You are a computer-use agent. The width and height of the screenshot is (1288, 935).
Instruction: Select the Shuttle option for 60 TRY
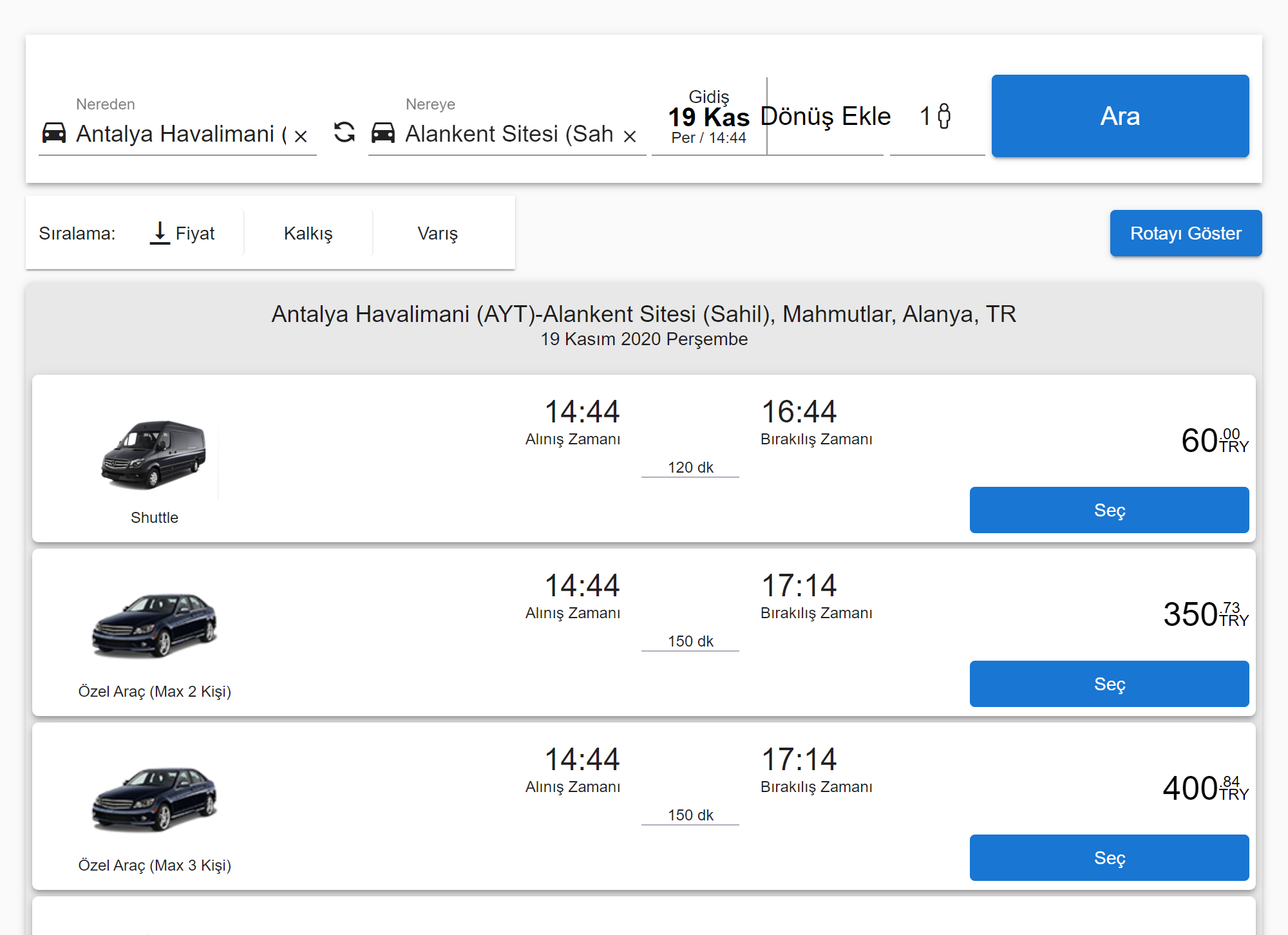point(1109,510)
